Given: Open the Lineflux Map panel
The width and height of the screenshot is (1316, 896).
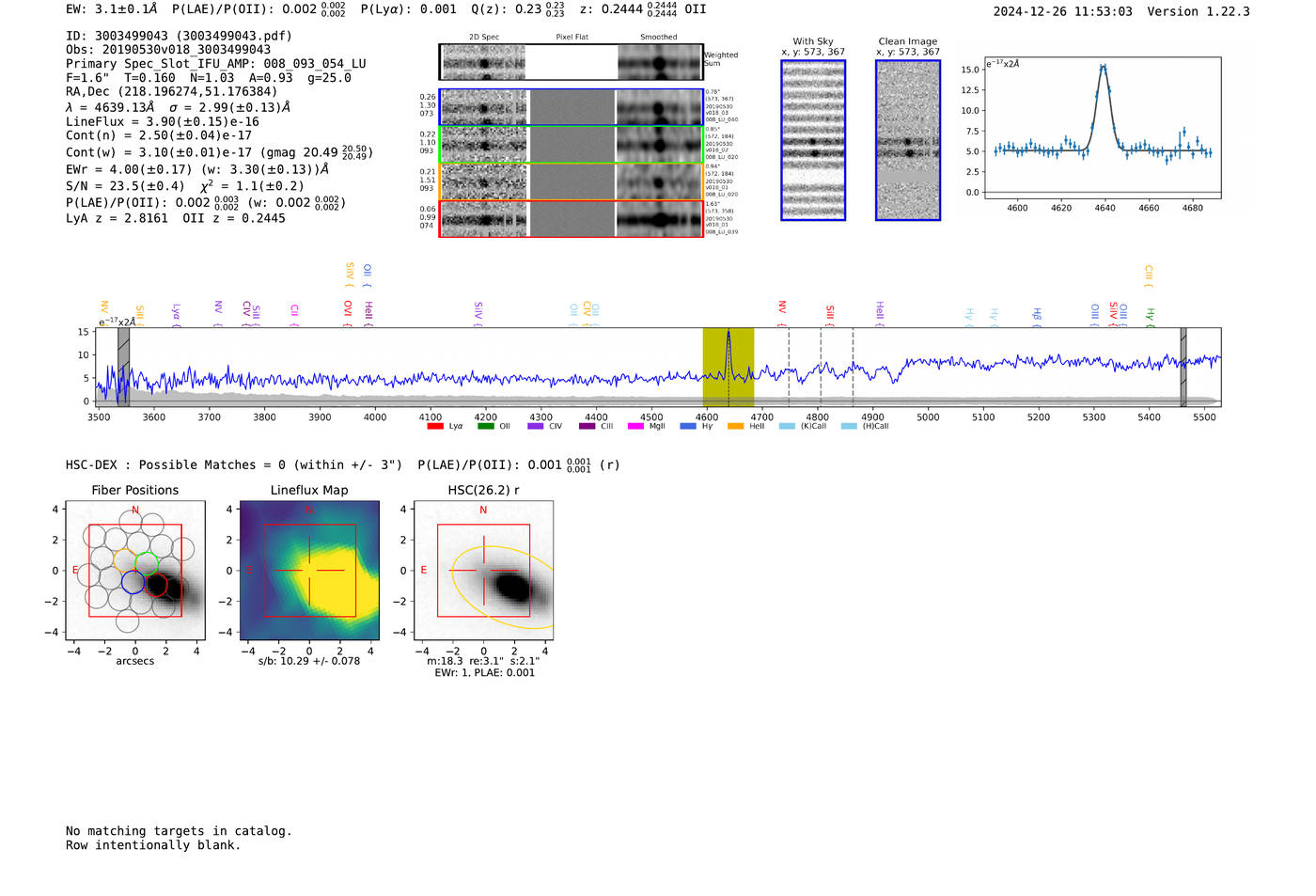Looking at the screenshot, I should [309, 571].
